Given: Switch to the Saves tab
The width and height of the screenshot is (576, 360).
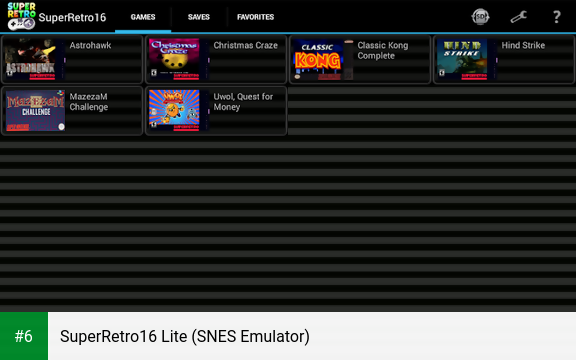Looking at the screenshot, I should [x=199, y=17].
